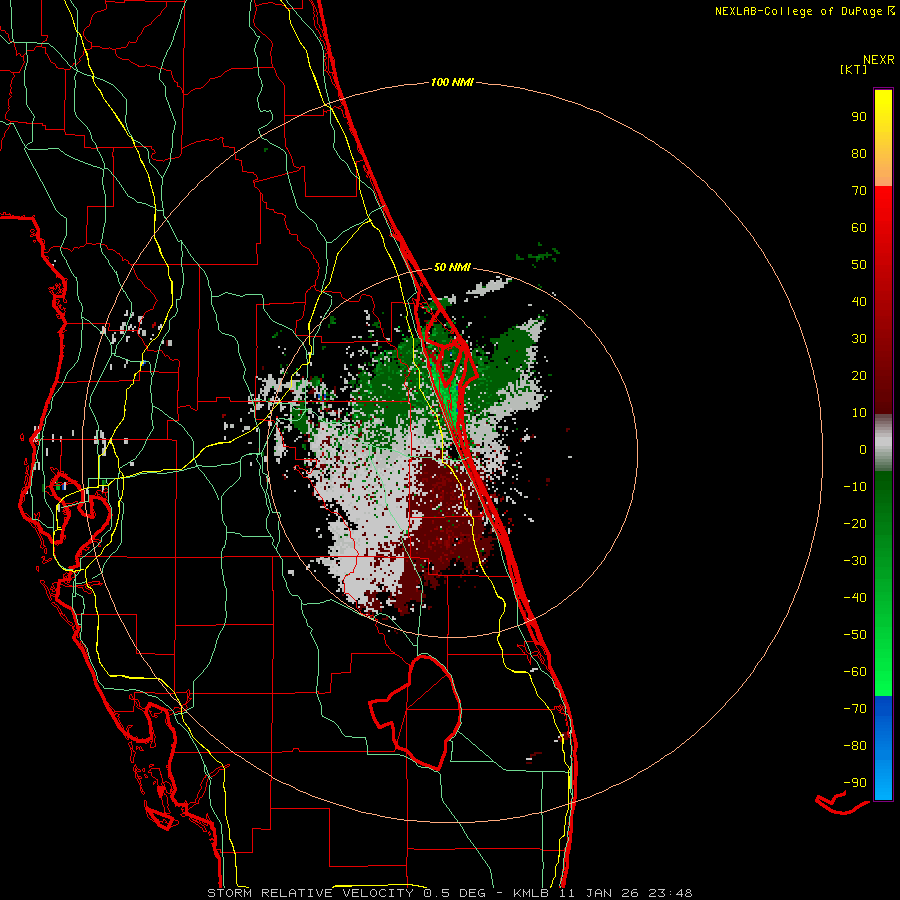
Task: Click the 0.5 DEG elevation text in the footer
Action: pos(455,893)
